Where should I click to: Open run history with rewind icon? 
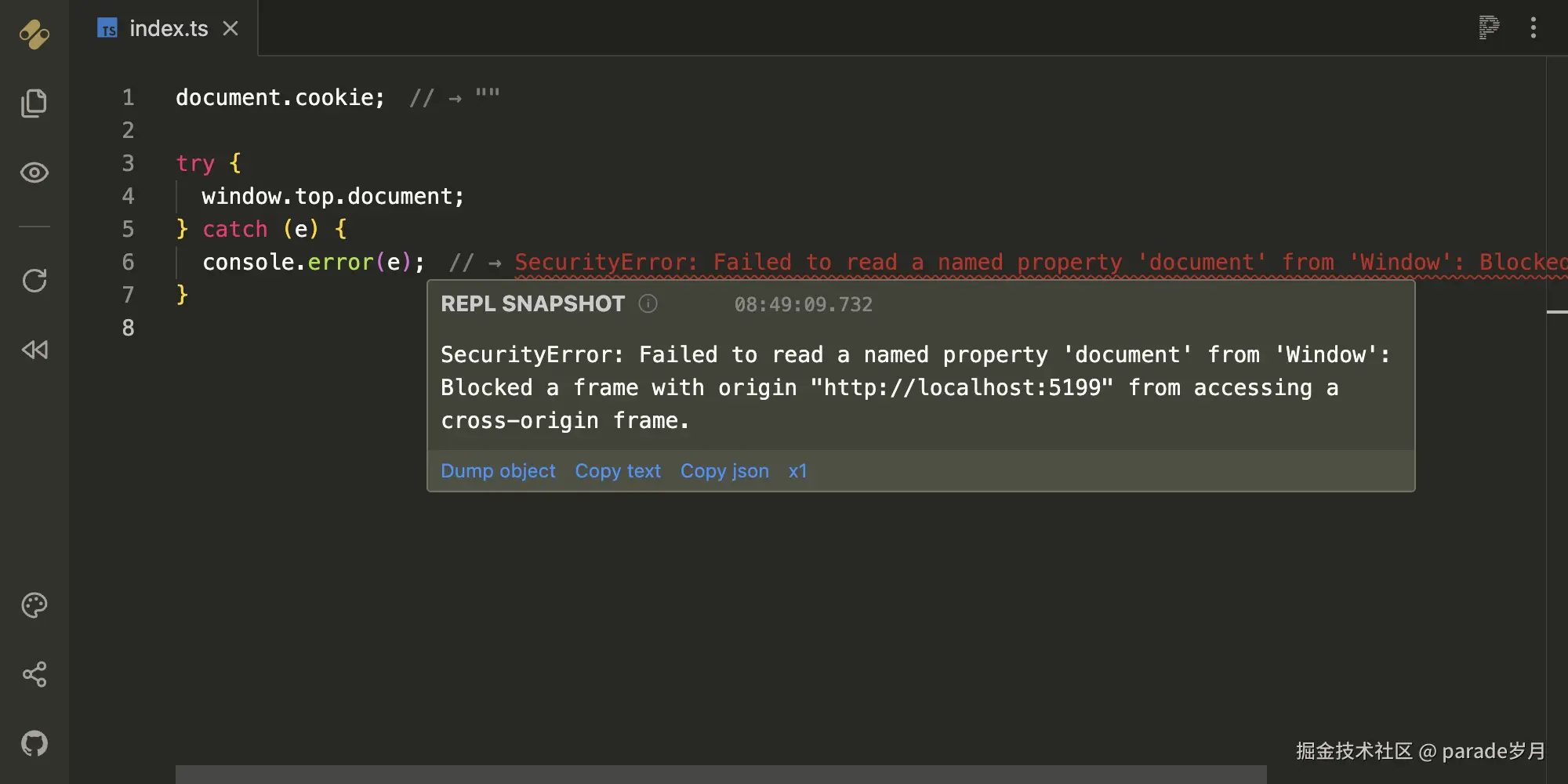click(34, 350)
